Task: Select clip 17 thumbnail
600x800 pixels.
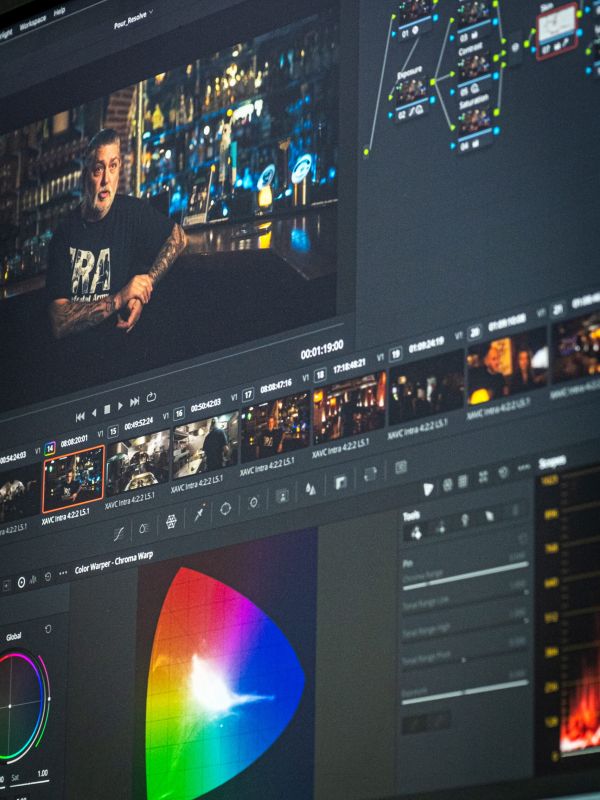Action: pos(276,427)
